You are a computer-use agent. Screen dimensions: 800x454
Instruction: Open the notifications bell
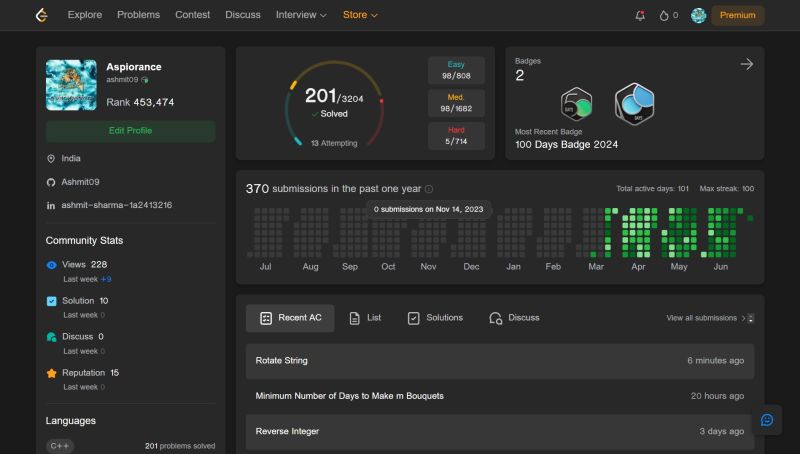640,15
